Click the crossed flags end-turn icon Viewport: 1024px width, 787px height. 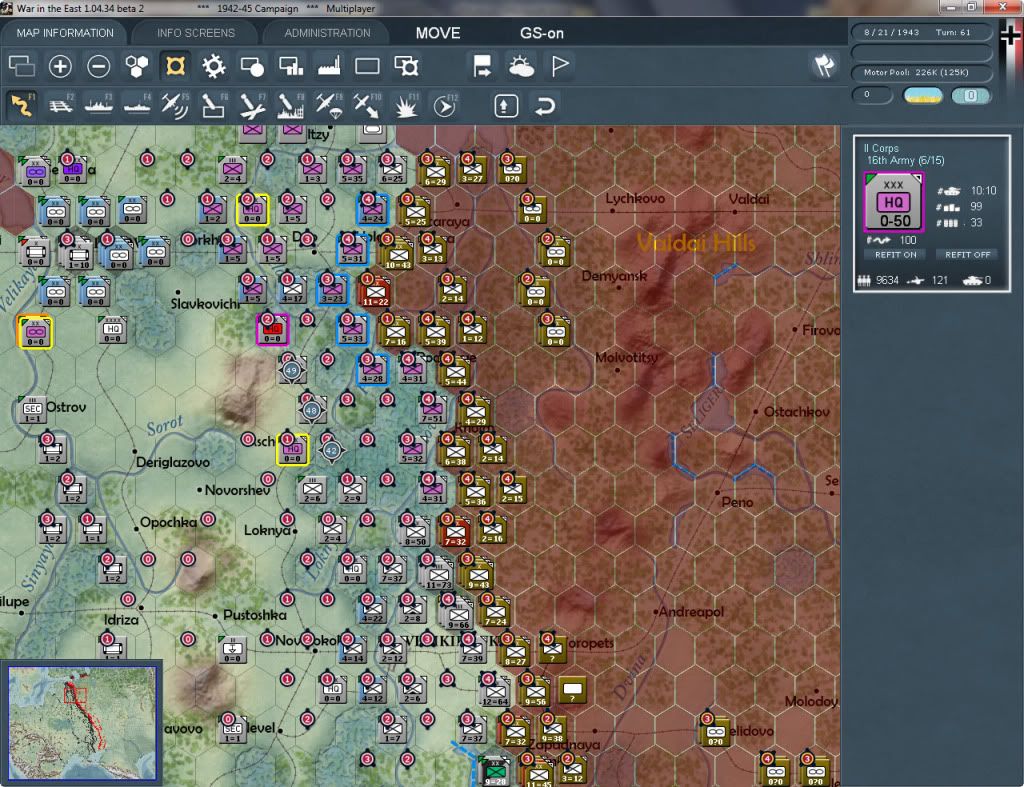coord(824,65)
